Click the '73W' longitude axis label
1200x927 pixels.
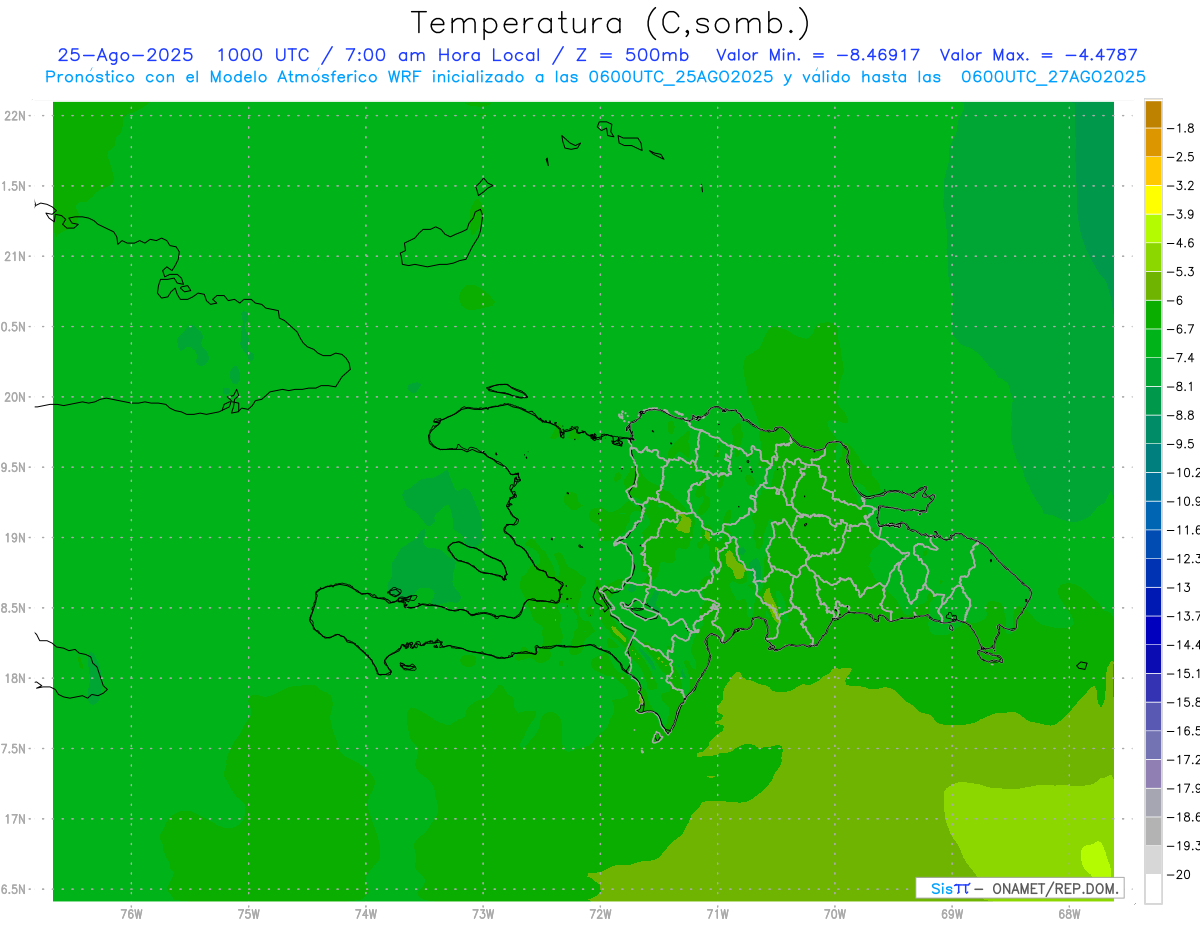point(482,913)
